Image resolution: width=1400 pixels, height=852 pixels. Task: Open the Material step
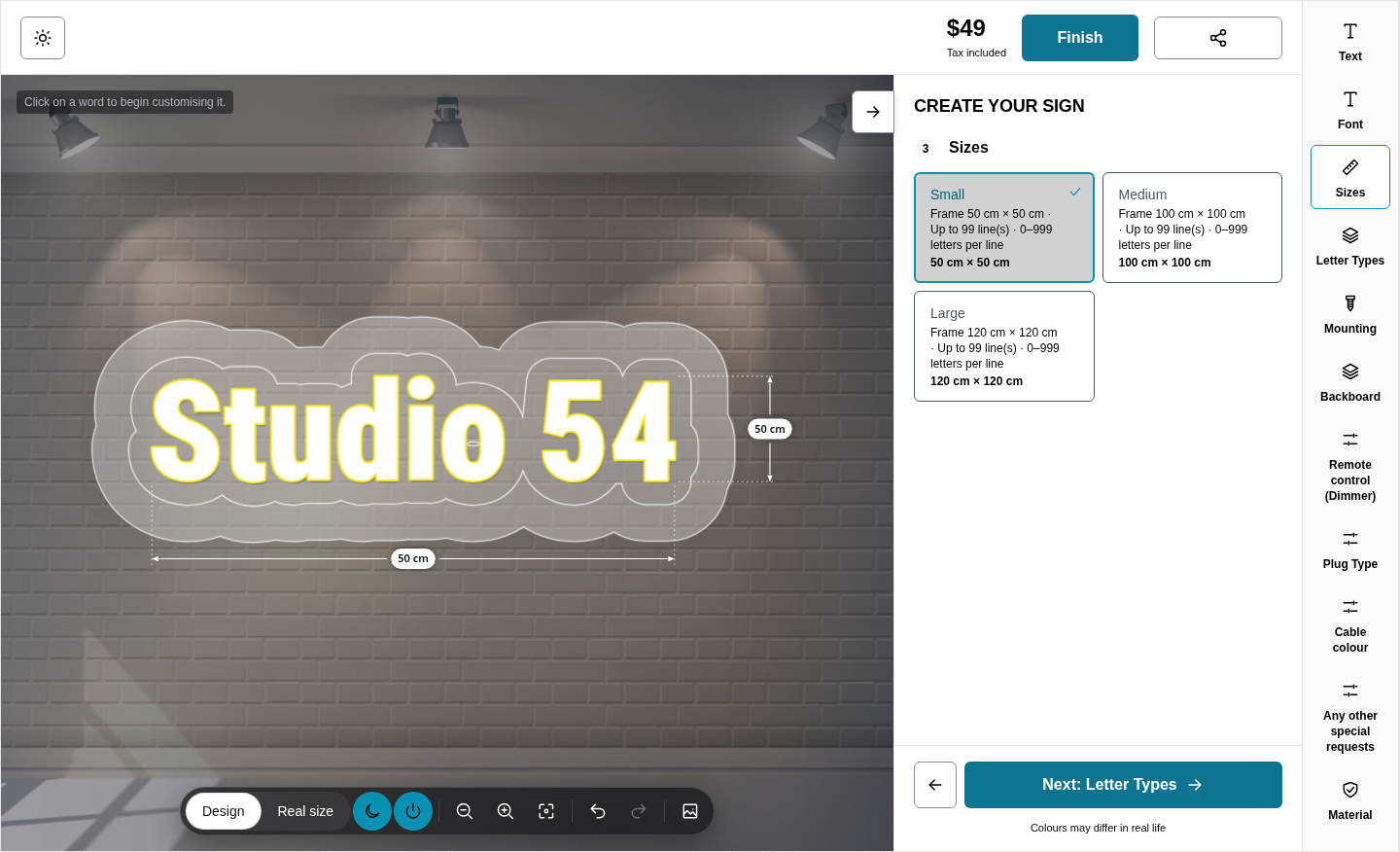pyautogui.click(x=1350, y=801)
